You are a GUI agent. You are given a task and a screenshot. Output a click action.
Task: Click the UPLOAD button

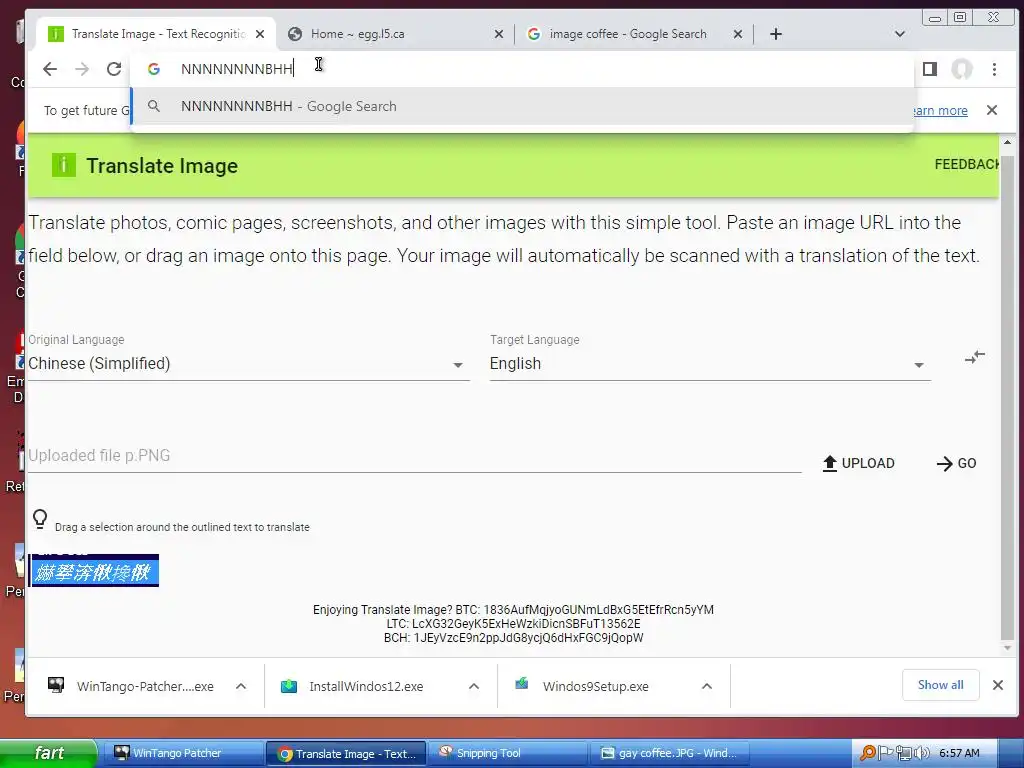click(858, 463)
